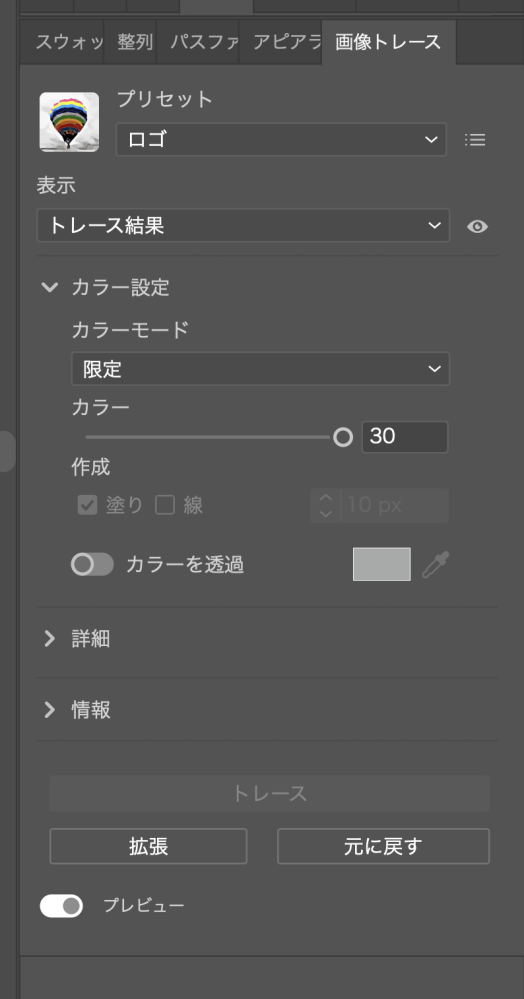
Task: Click the eye icon beside トレース結果
Action: 477,226
